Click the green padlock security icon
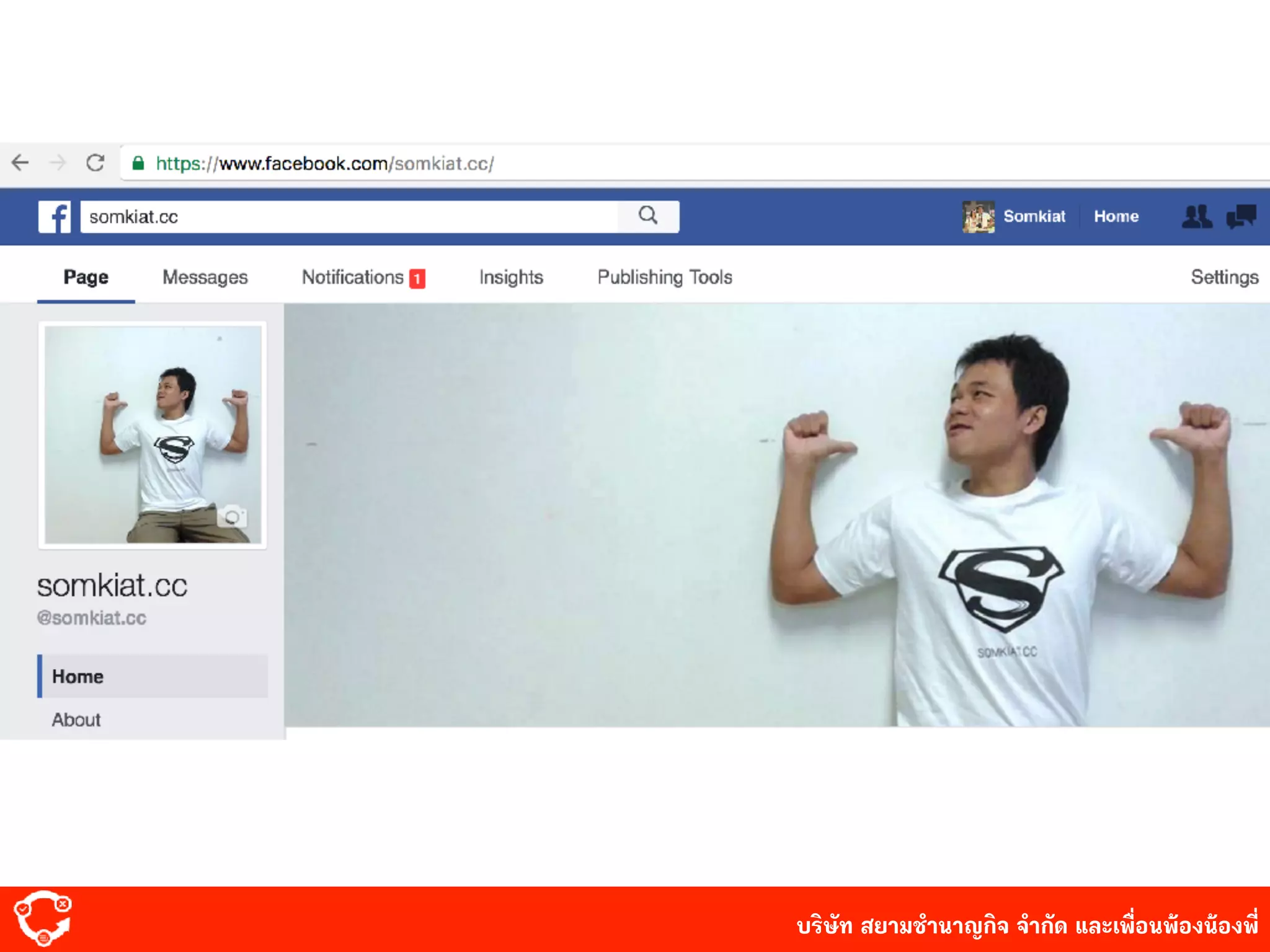1270x952 pixels. tap(138, 163)
